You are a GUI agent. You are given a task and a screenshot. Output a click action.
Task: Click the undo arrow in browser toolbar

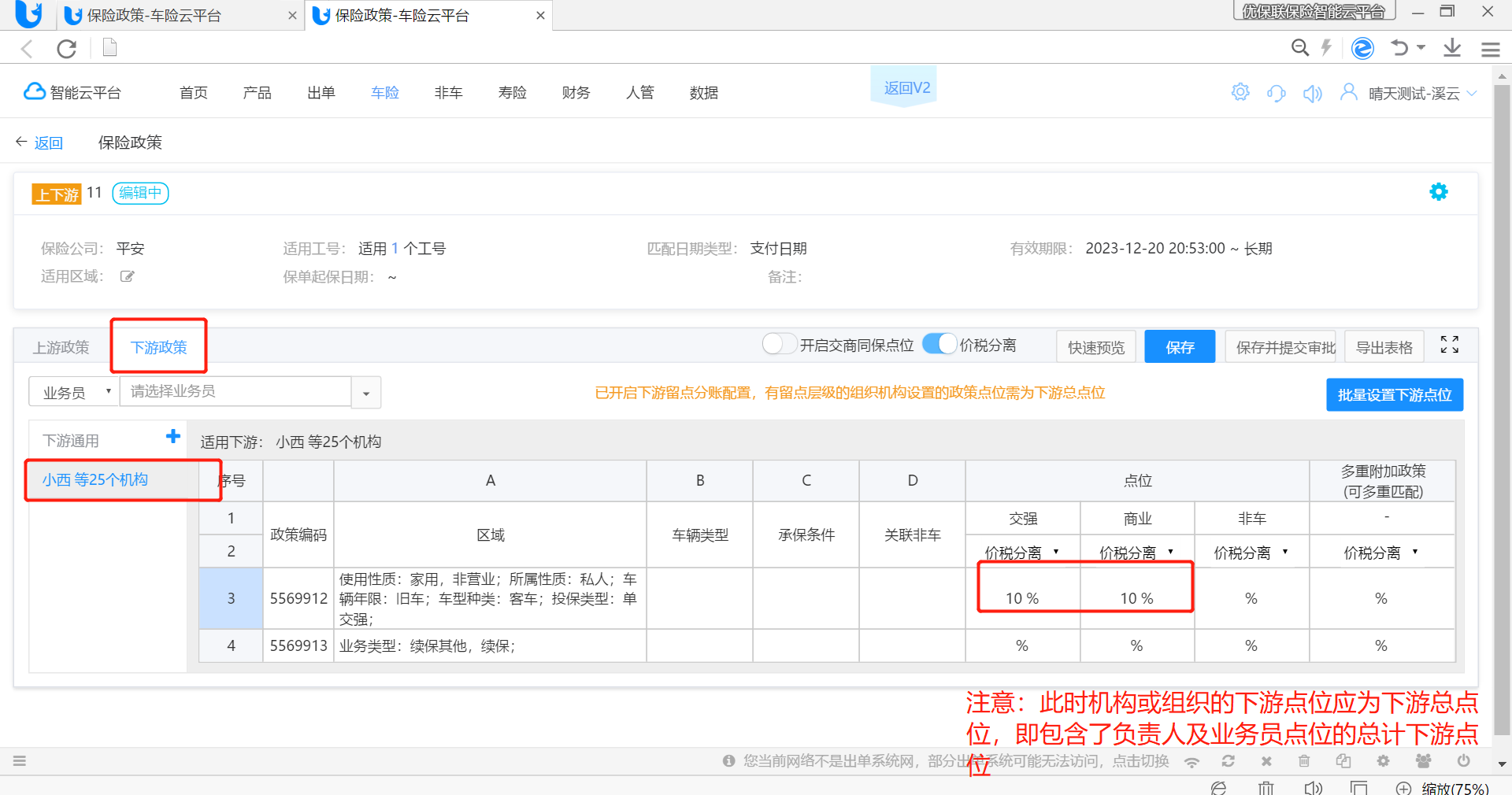pos(1399,48)
